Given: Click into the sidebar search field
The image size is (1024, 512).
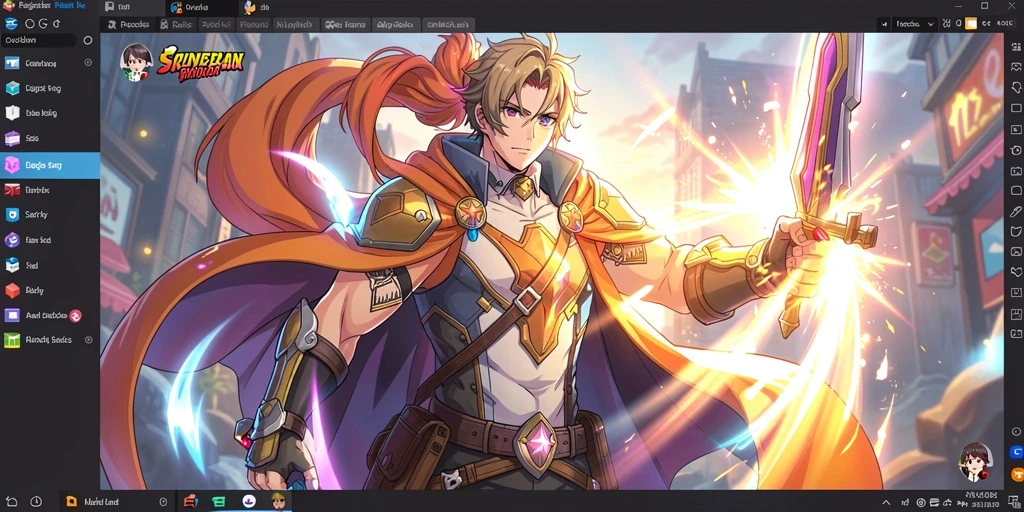Looking at the screenshot, I should tap(39, 40).
